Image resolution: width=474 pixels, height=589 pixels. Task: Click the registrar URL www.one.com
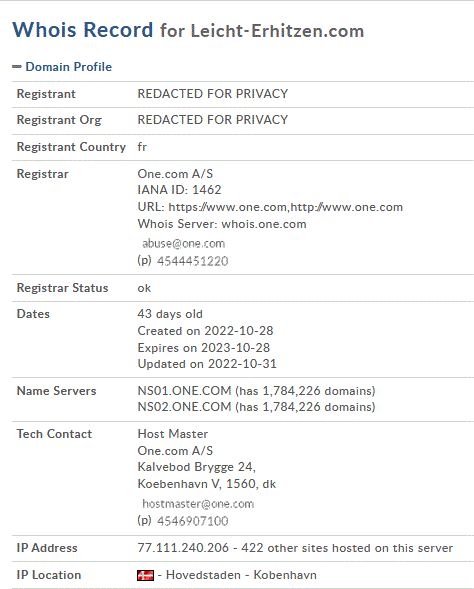pos(285,207)
